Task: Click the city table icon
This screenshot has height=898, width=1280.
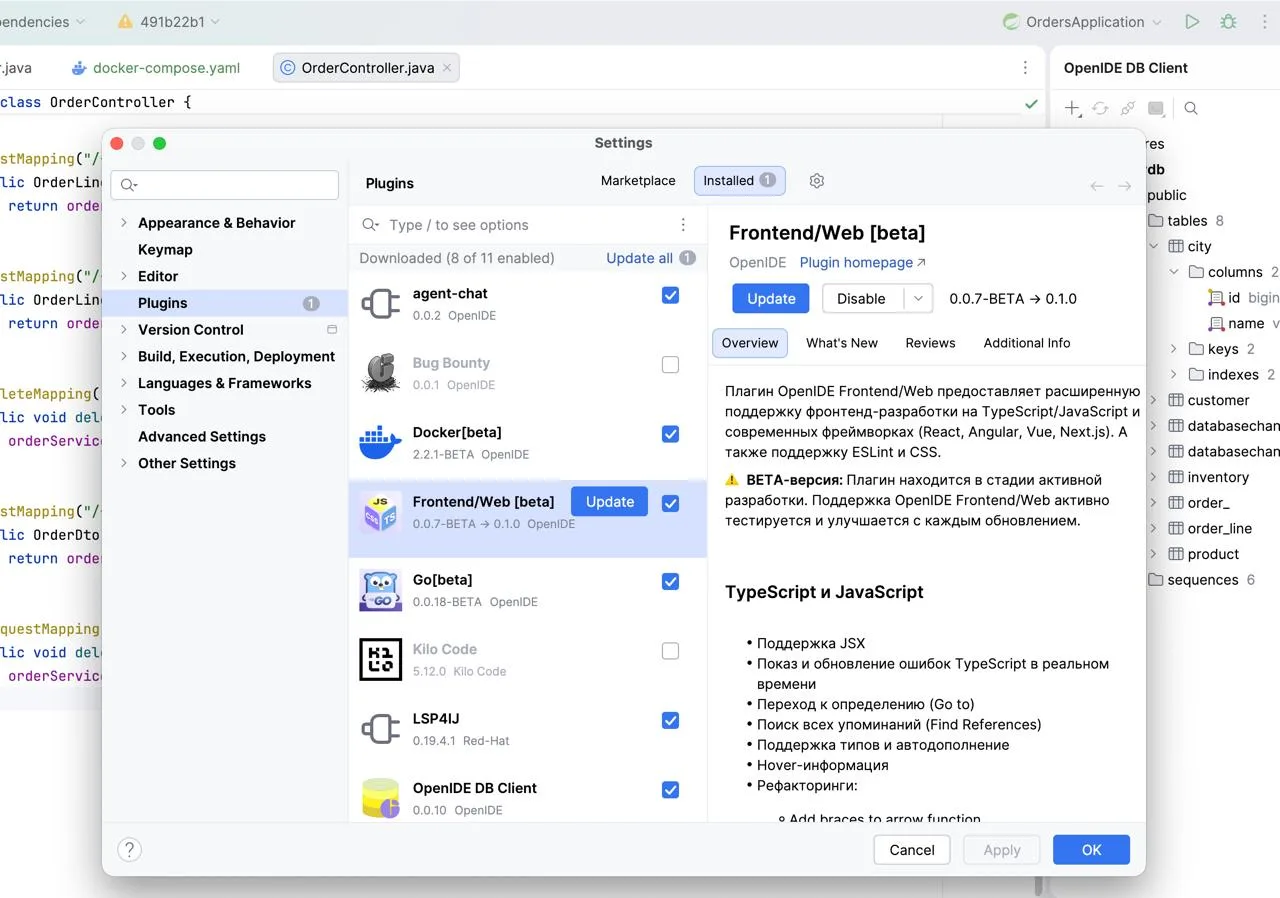Action: [x=1176, y=246]
